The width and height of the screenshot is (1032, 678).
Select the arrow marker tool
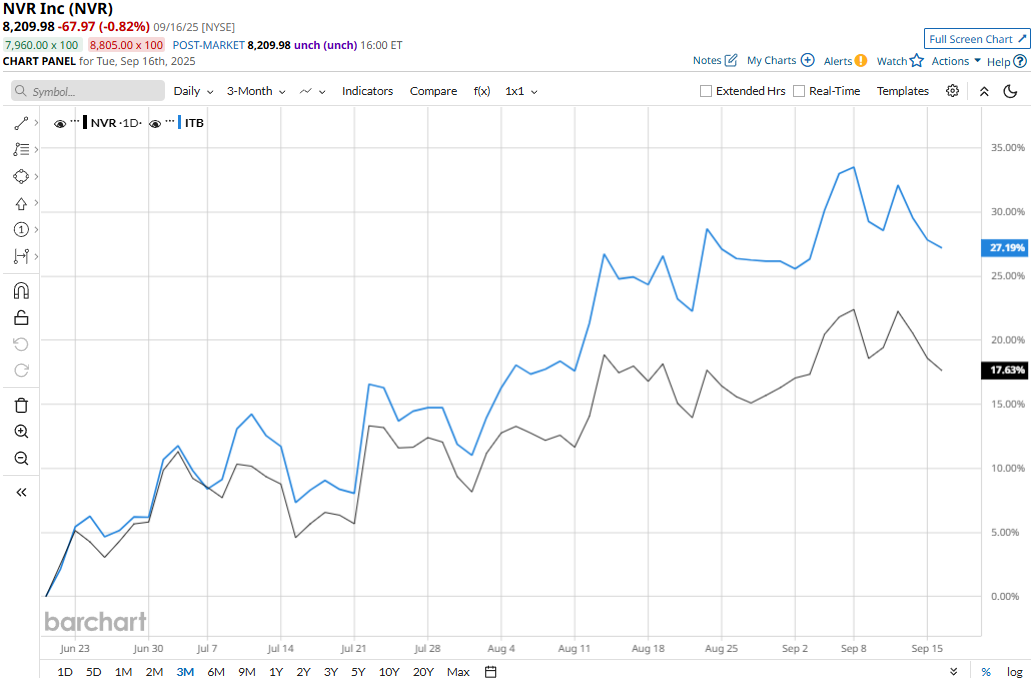21,203
